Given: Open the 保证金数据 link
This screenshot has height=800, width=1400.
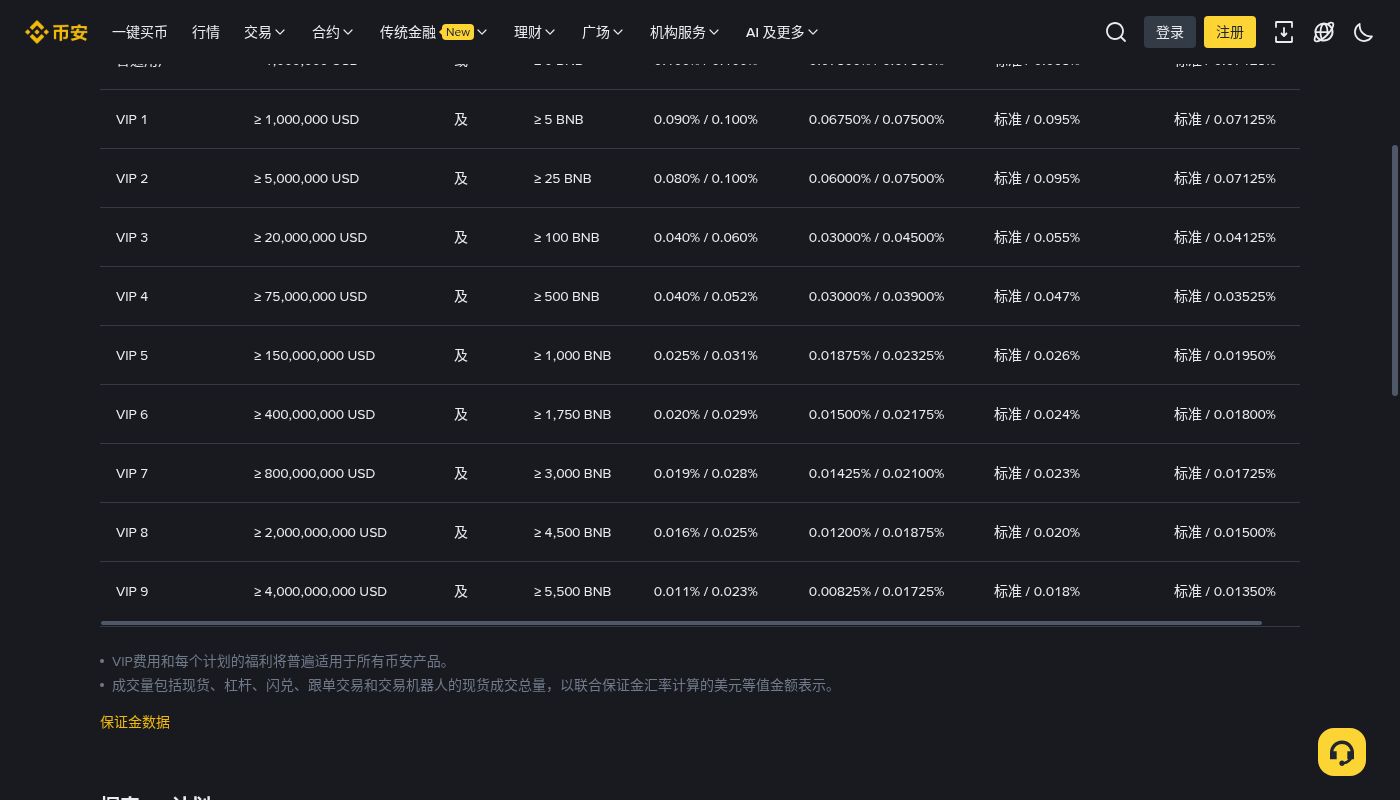Looking at the screenshot, I should [x=135, y=722].
